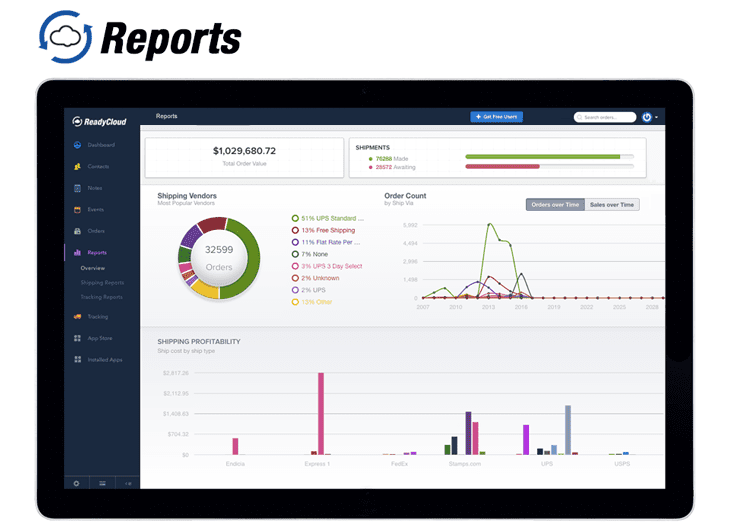730x532 pixels.
Task: Click the light blue tall UPS bar
Action: (568, 430)
